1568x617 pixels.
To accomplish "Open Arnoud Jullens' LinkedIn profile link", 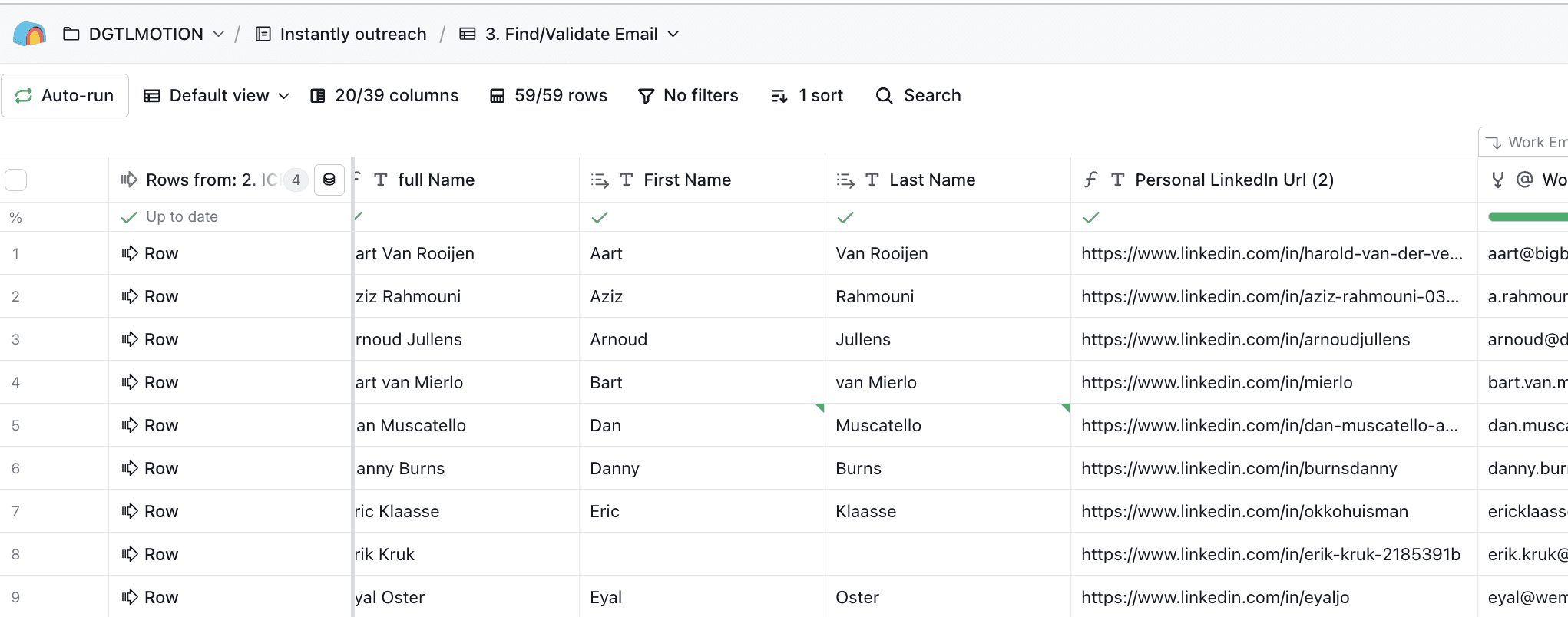I will [x=1245, y=339].
